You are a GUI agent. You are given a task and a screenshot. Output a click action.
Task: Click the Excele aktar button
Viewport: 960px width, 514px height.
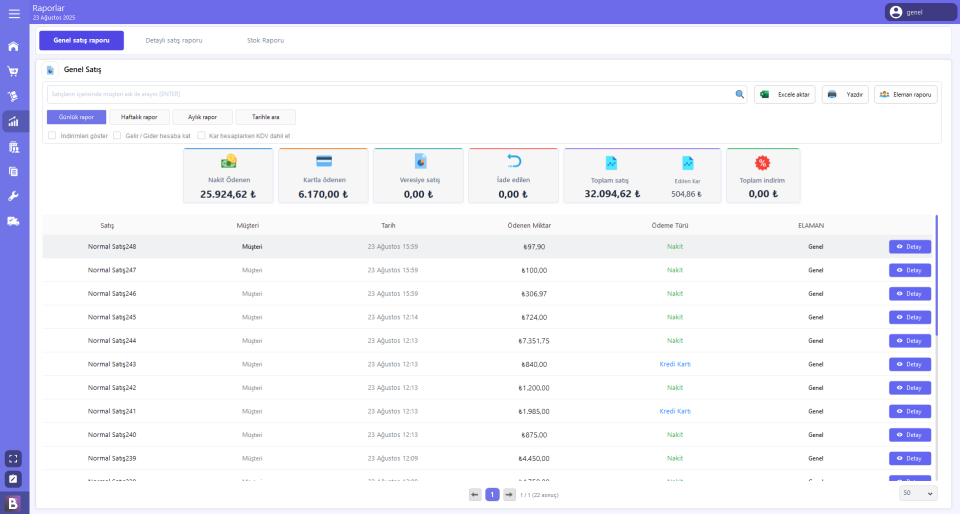click(x=785, y=94)
